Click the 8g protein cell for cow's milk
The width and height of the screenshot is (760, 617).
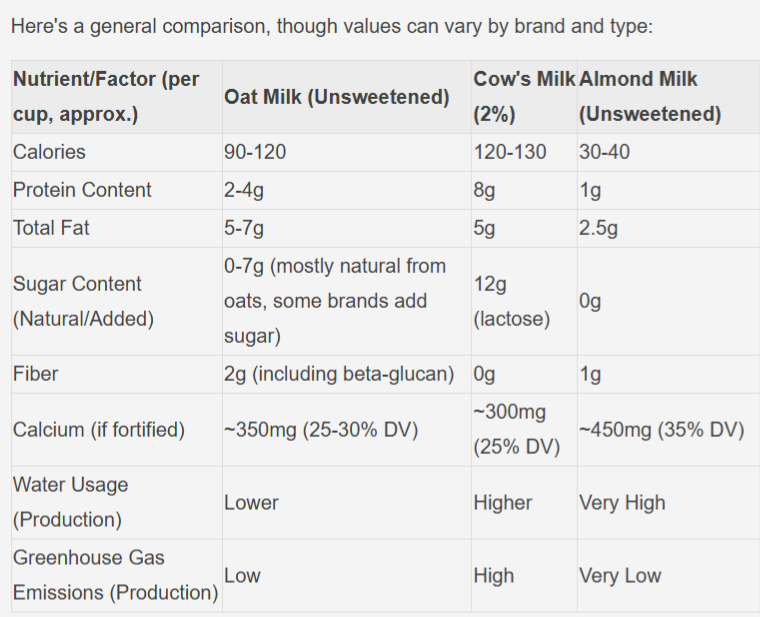coord(484,190)
